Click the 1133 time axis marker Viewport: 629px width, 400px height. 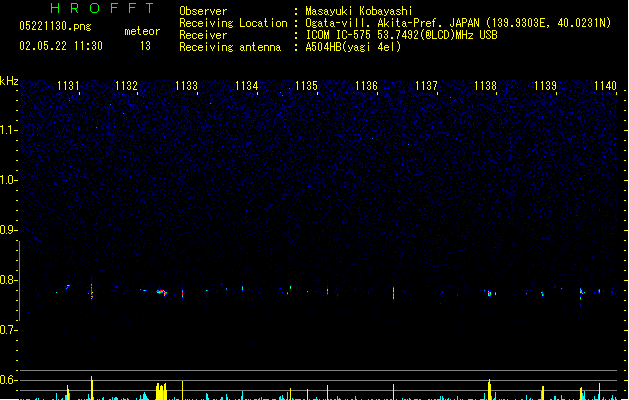187,86
